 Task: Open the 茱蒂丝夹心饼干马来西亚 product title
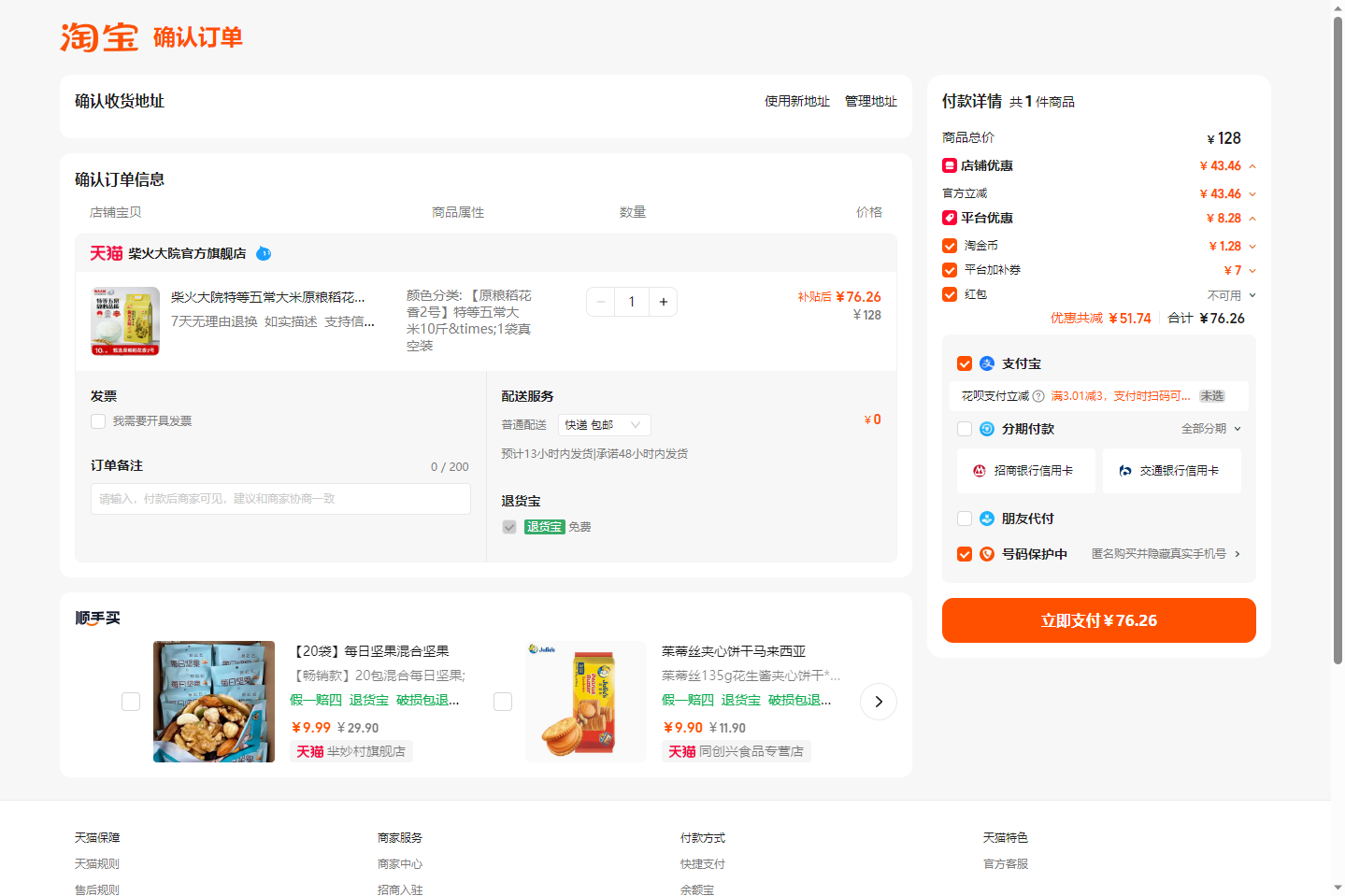pyautogui.click(x=734, y=651)
